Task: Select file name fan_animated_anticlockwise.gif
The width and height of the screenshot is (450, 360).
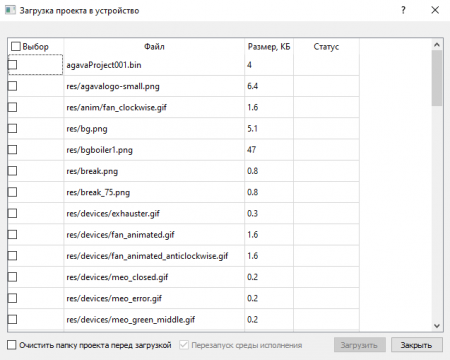Action: [x=147, y=256]
